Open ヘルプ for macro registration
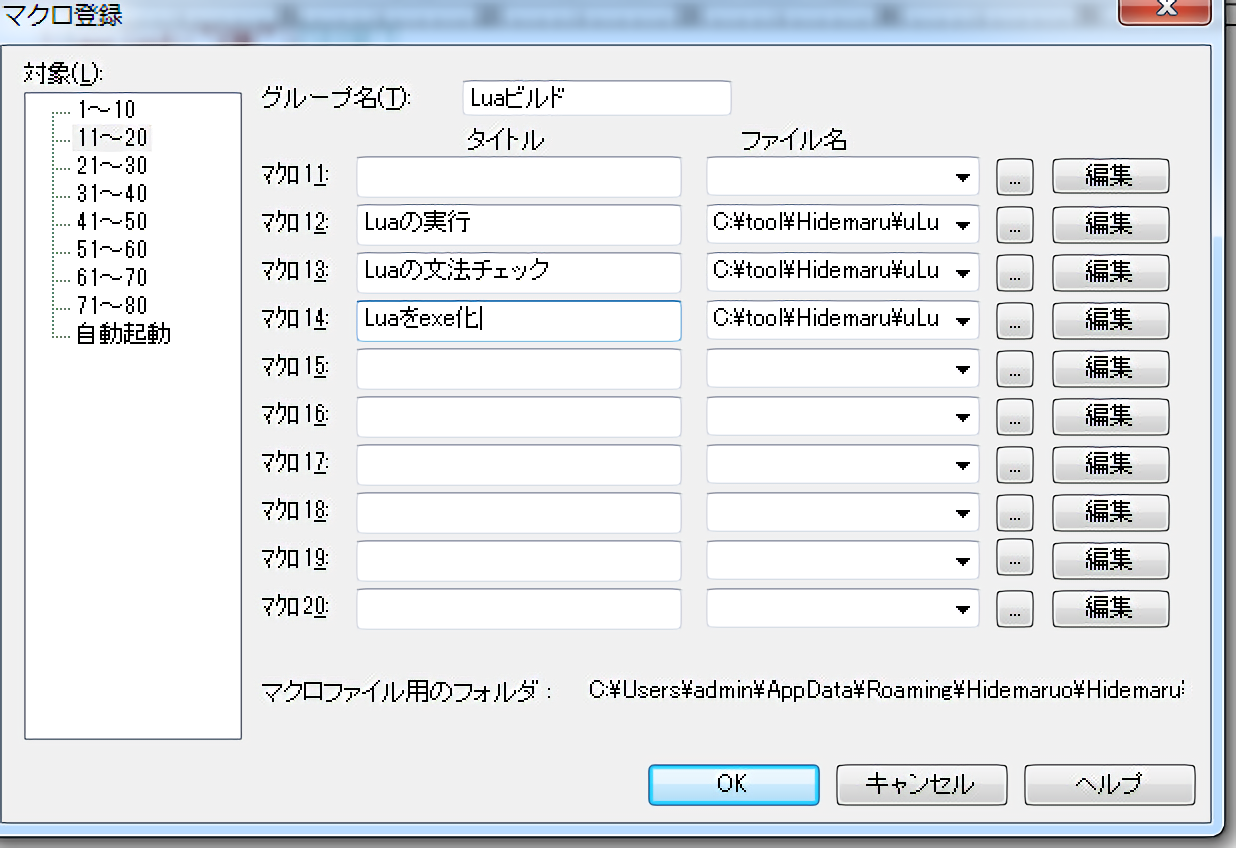This screenshot has height=848, width=1236. [1108, 784]
